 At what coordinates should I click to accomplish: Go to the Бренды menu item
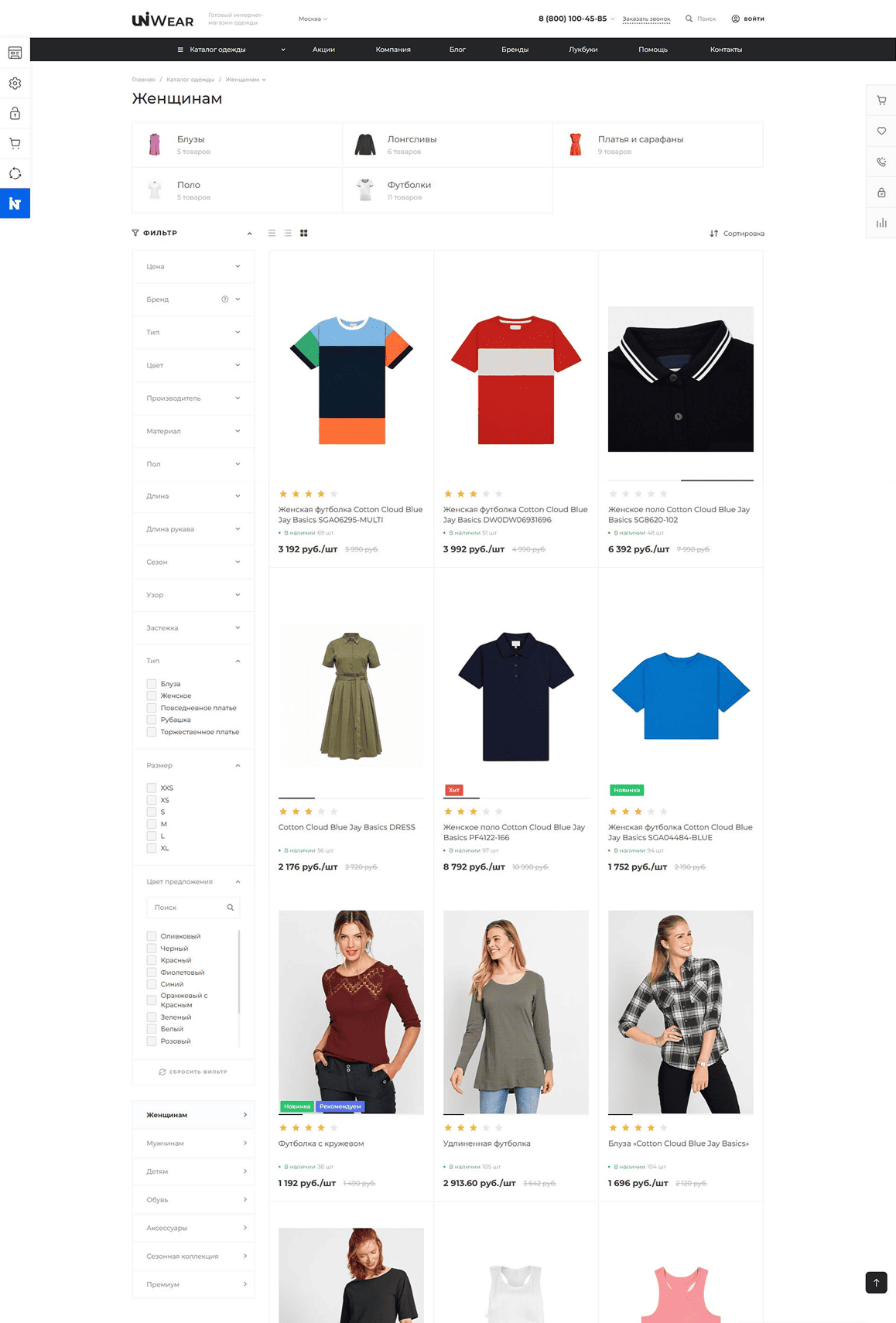click(515, 50)
